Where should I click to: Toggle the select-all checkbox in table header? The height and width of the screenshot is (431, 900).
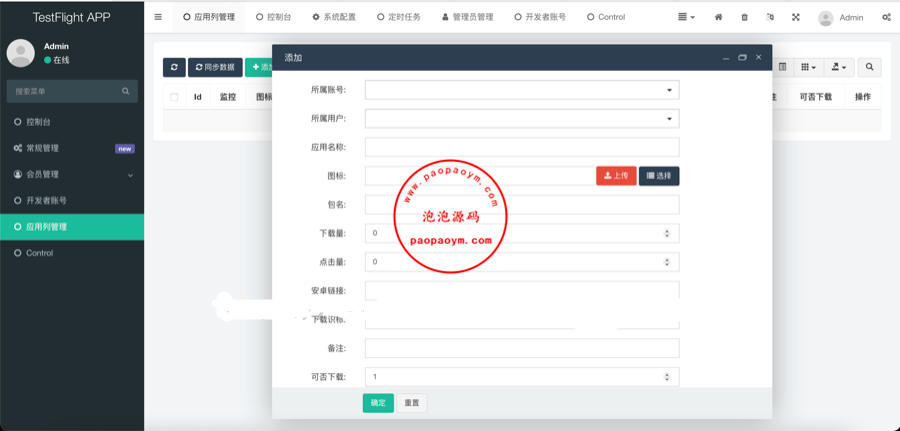(x=174, y=97)
